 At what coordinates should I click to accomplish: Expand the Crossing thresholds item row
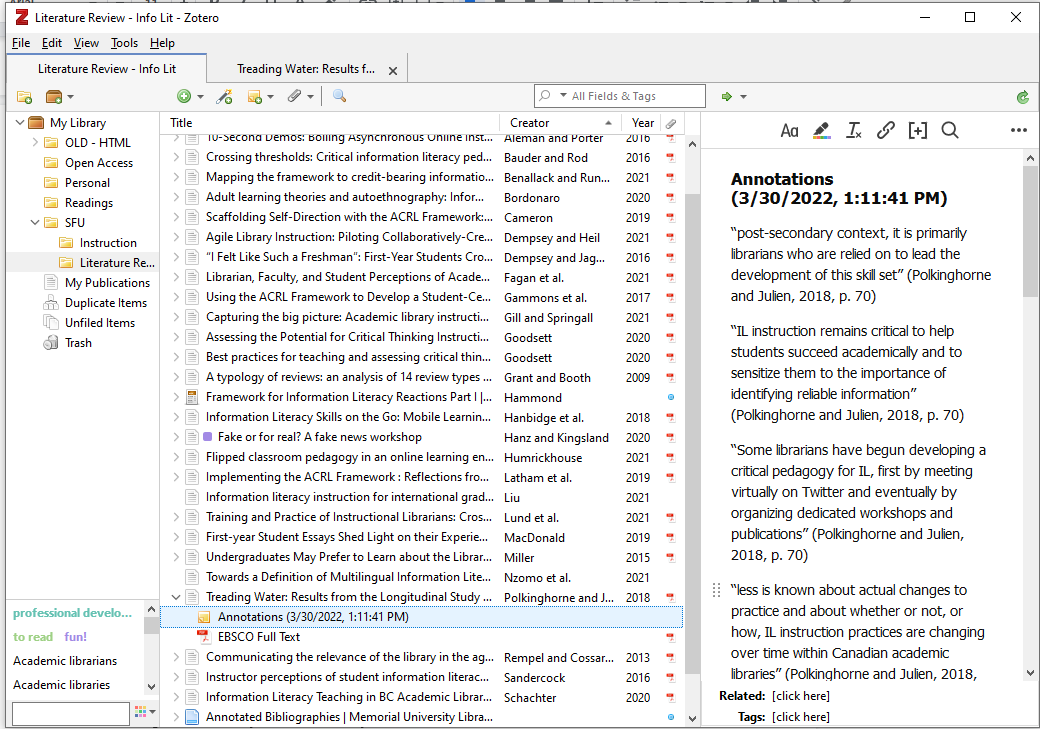tap(176, 158)
